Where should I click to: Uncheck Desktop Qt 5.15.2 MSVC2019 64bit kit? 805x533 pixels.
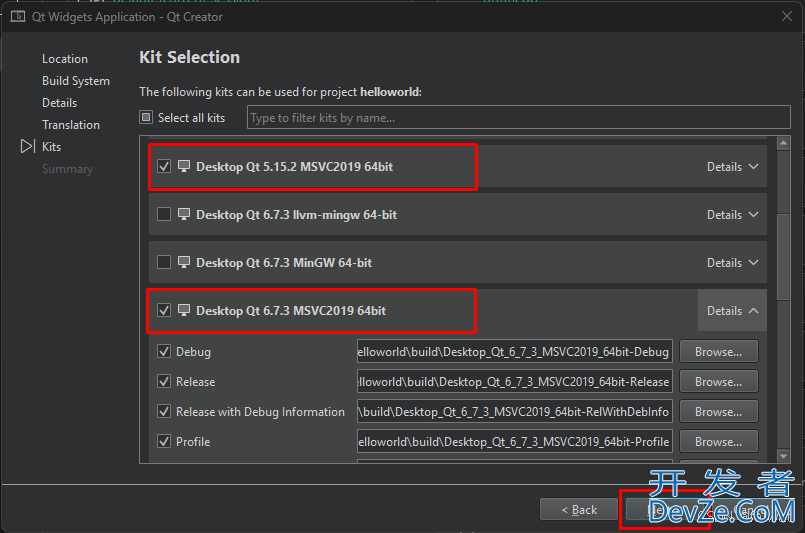point(164,166)
